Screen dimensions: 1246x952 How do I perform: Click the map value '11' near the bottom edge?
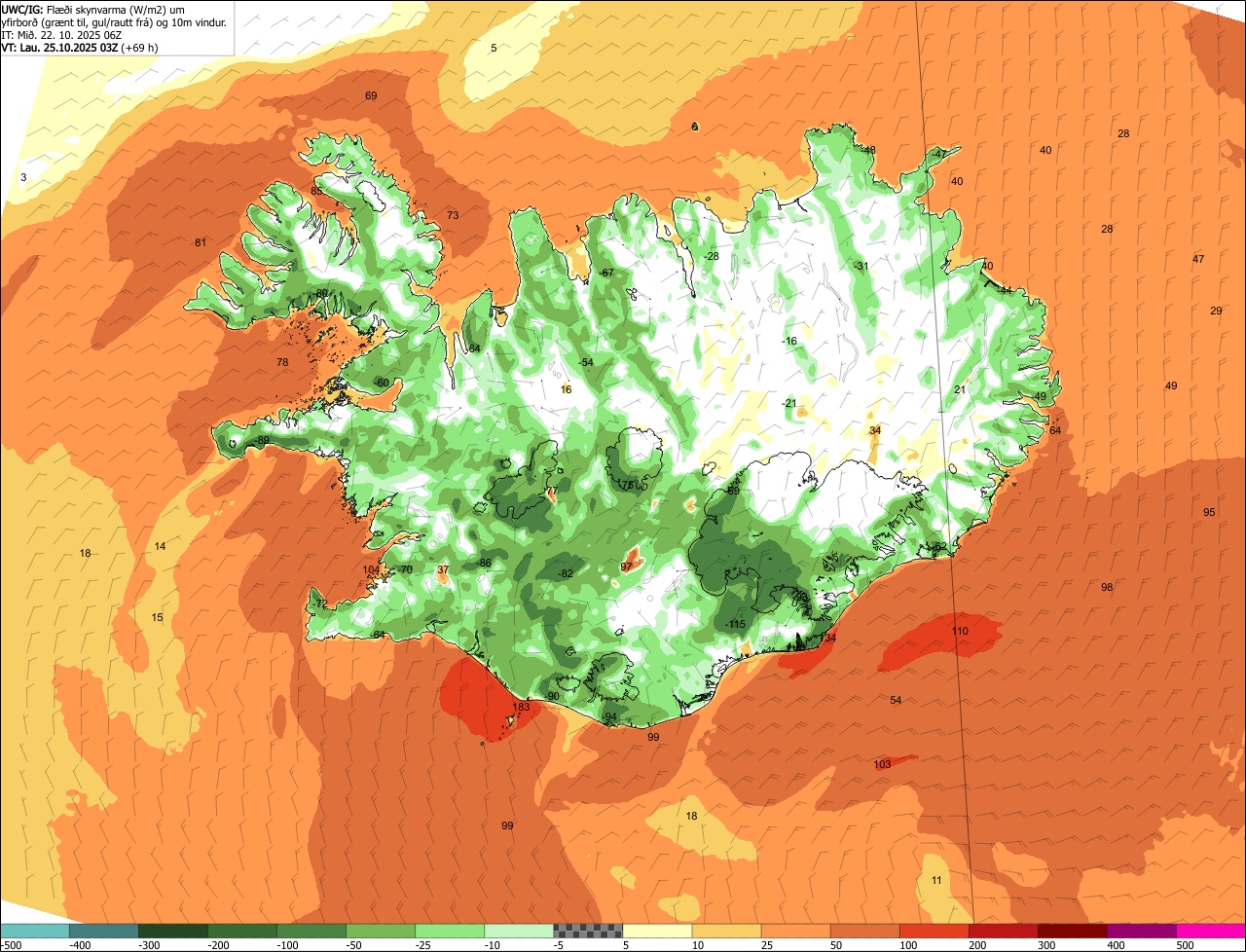tap(936, 880)
